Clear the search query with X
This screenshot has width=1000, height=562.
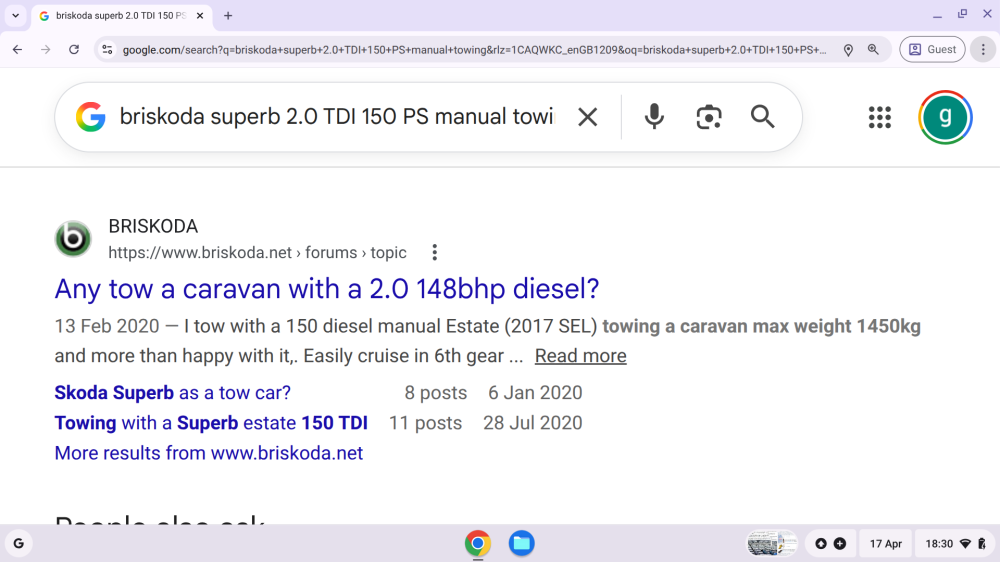click(x=587, y=117)
